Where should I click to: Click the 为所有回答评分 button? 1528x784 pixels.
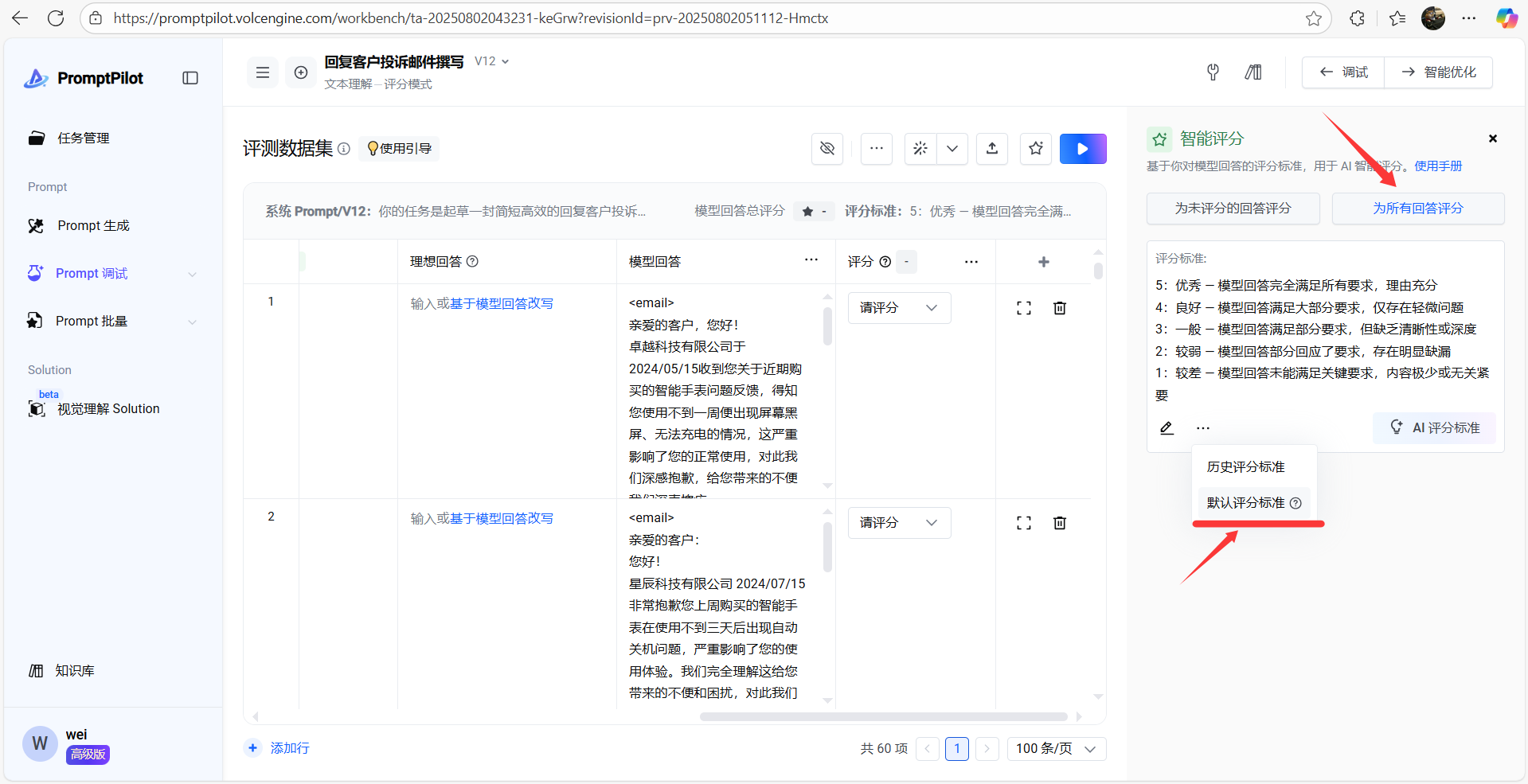1417,209
